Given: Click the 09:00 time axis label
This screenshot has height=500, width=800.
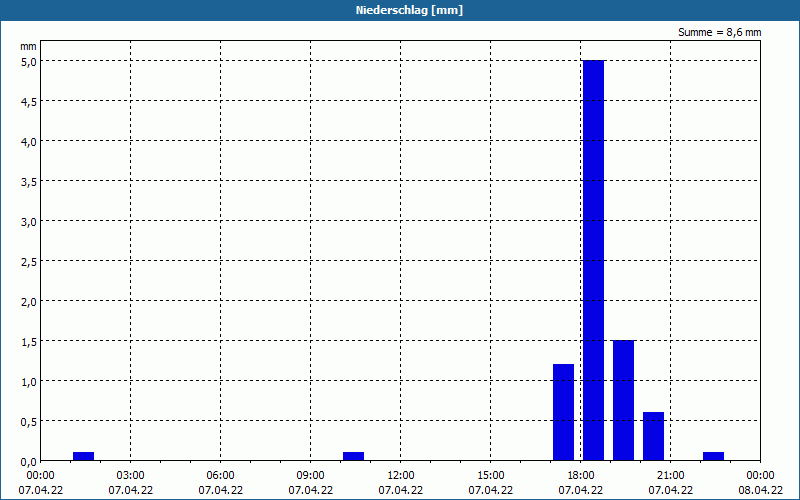Looking at the screenshot, I should pyautogui.click(x=311, y=476).
